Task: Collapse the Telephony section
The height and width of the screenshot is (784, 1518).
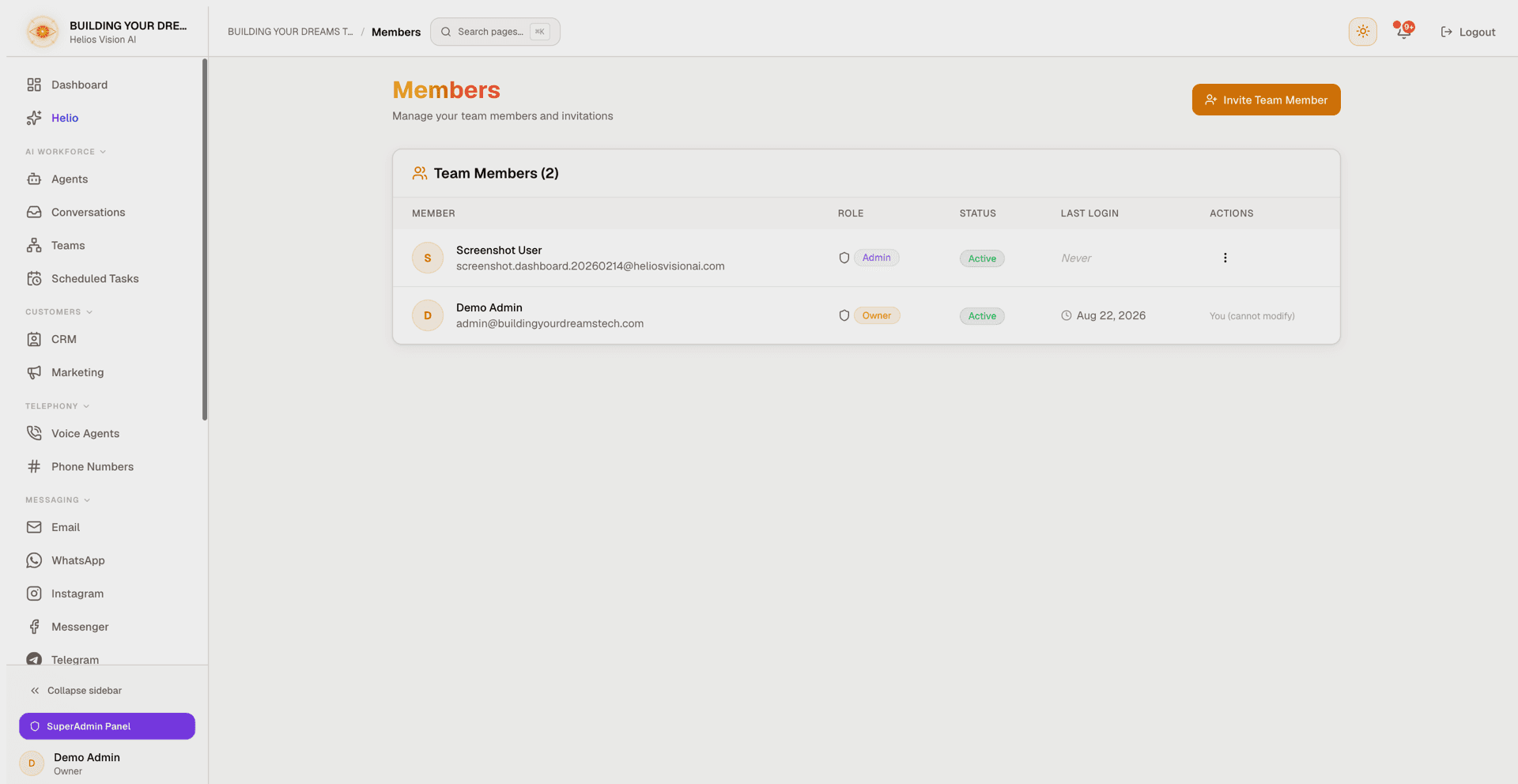Action: coord(58,406)
